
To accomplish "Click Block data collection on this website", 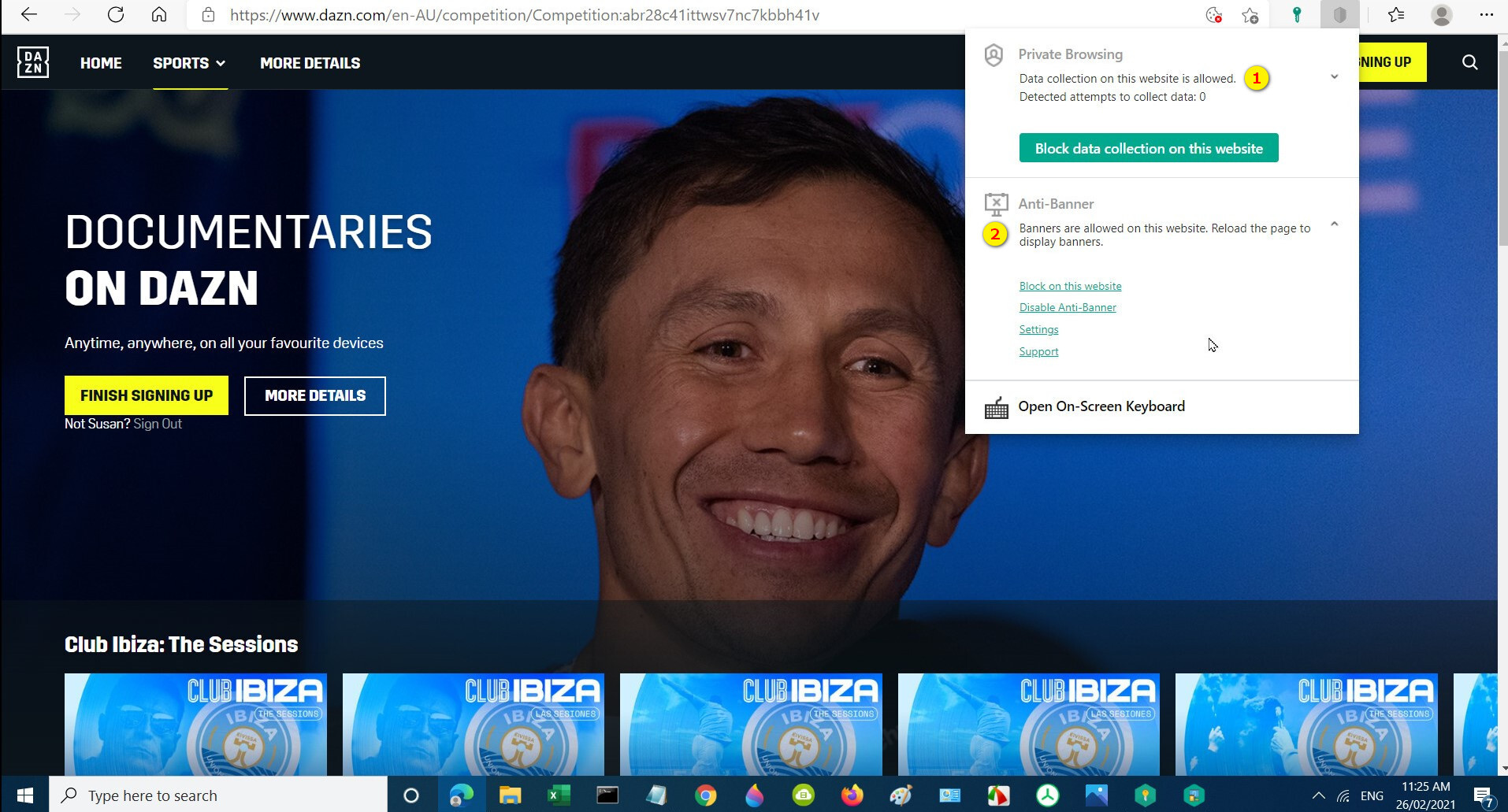I will point(1148,148).
